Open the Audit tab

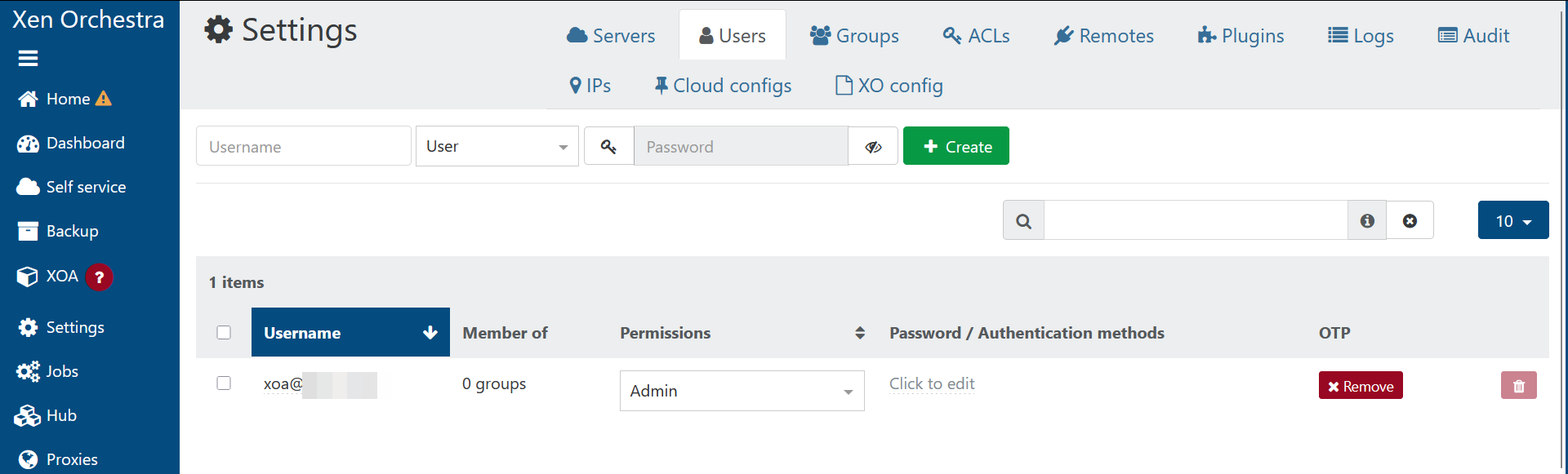tap(1473, 35)
